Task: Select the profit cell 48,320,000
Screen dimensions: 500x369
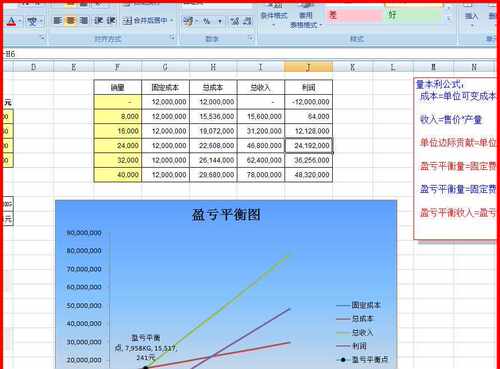Action: point(308,175)
